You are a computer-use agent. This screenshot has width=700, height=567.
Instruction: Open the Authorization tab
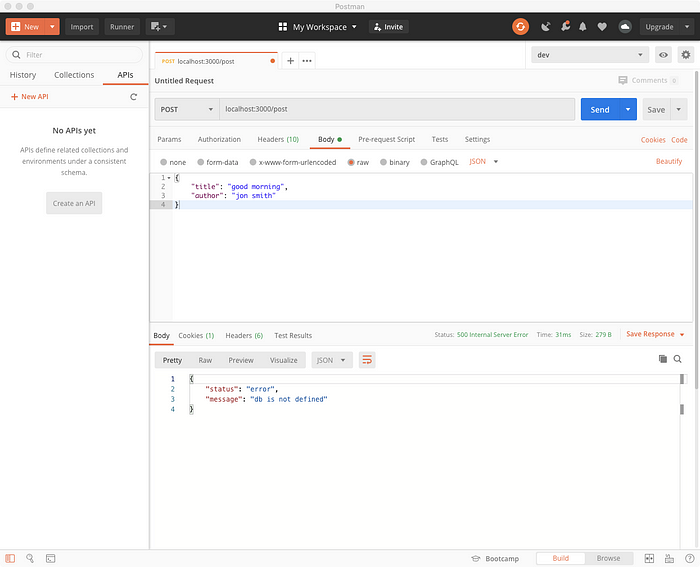(x=219, y=139)
